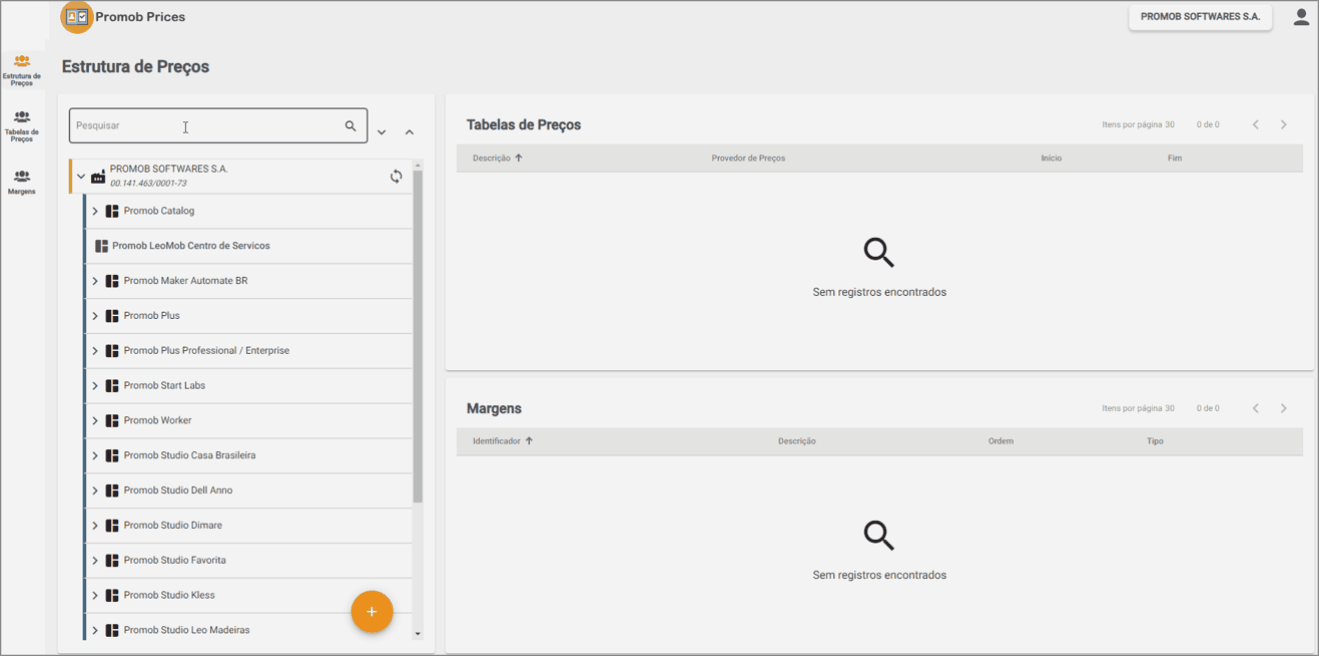The image size is (1319, 656).
Task: Expand all tree nodes with down chevron
Action: point(382,132)
